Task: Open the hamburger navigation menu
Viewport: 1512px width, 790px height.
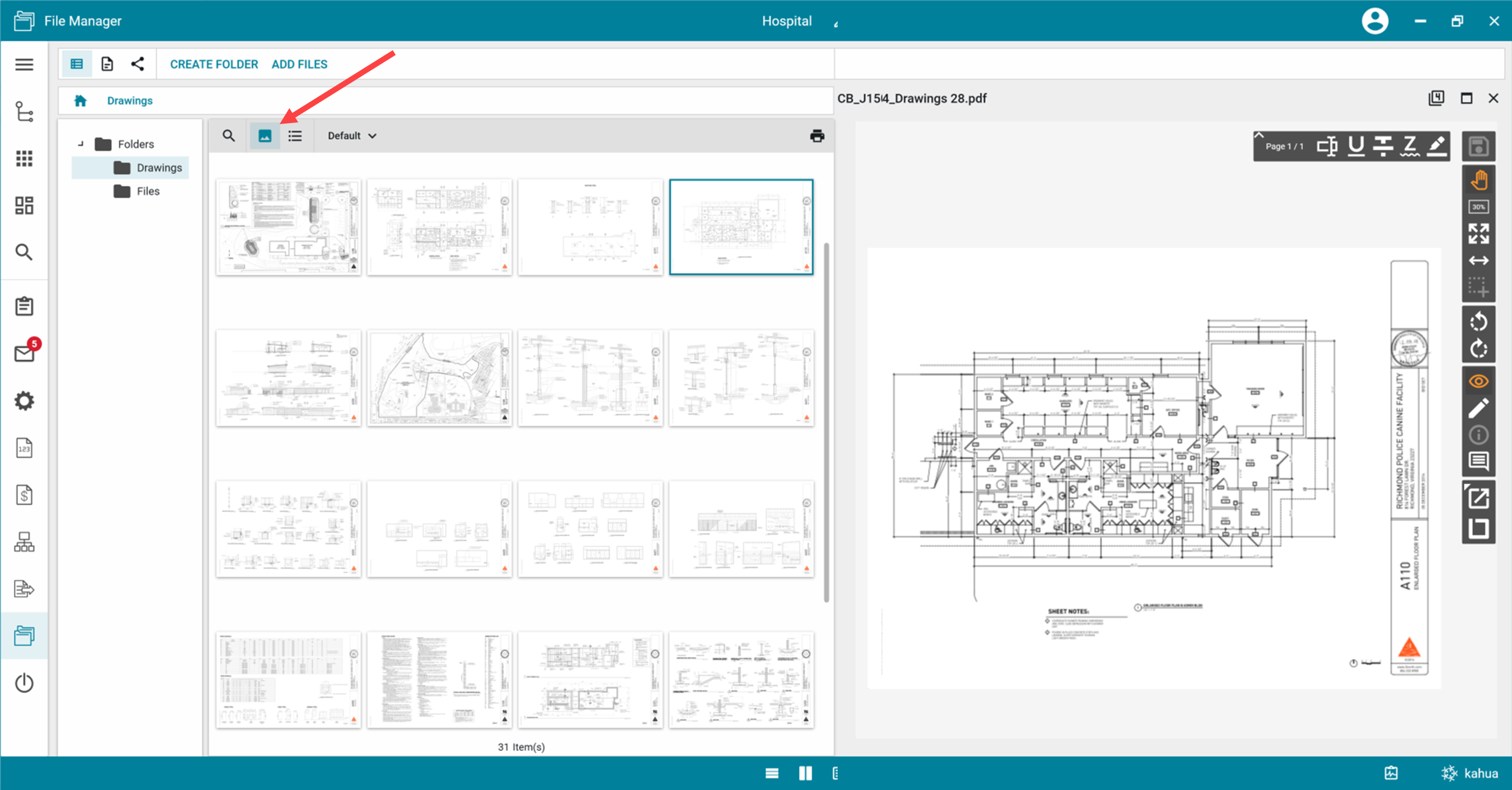Action: (24, 64)
